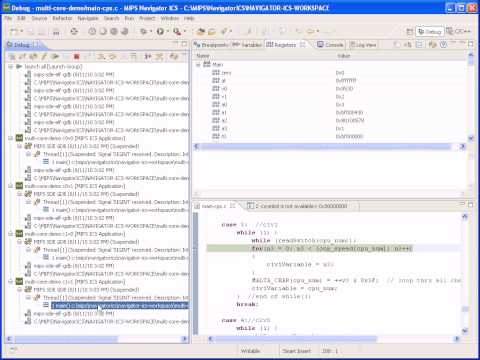Screen dimensions: 480x360
Task: Click the Open Perspective icon beside Debug button
Action: (x=409, y=32)
